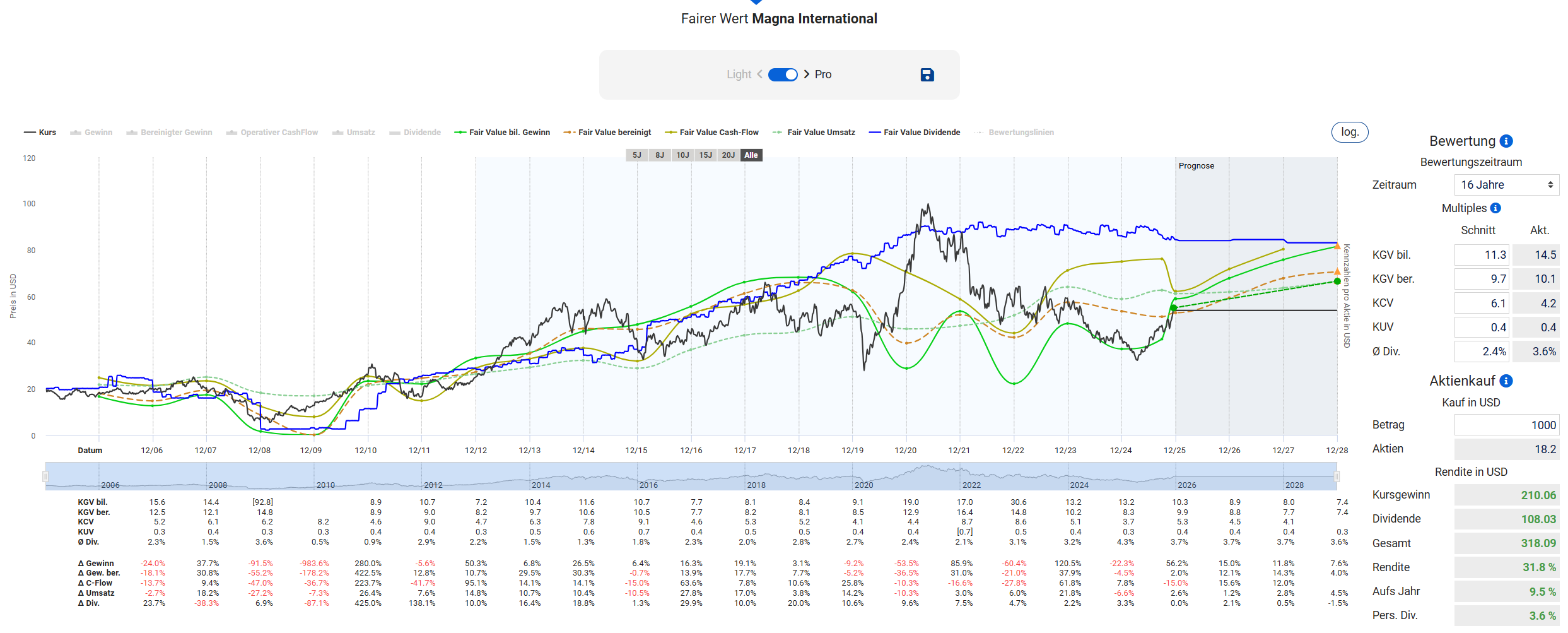
Task: Click the save disk icon
Action: pos(927,75)
